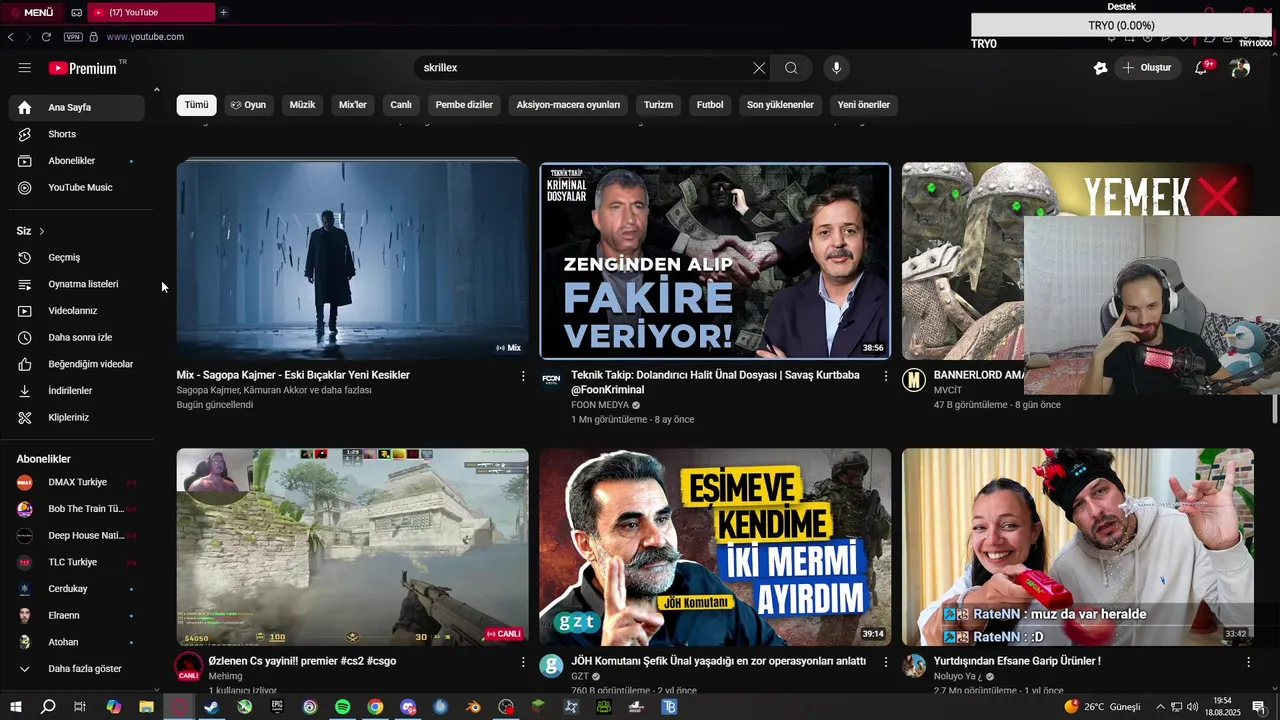The height and width of the screenshot is (720, 1280).
Task: Open Epic Games Launcher from taskbar
Action: point(277,707)
